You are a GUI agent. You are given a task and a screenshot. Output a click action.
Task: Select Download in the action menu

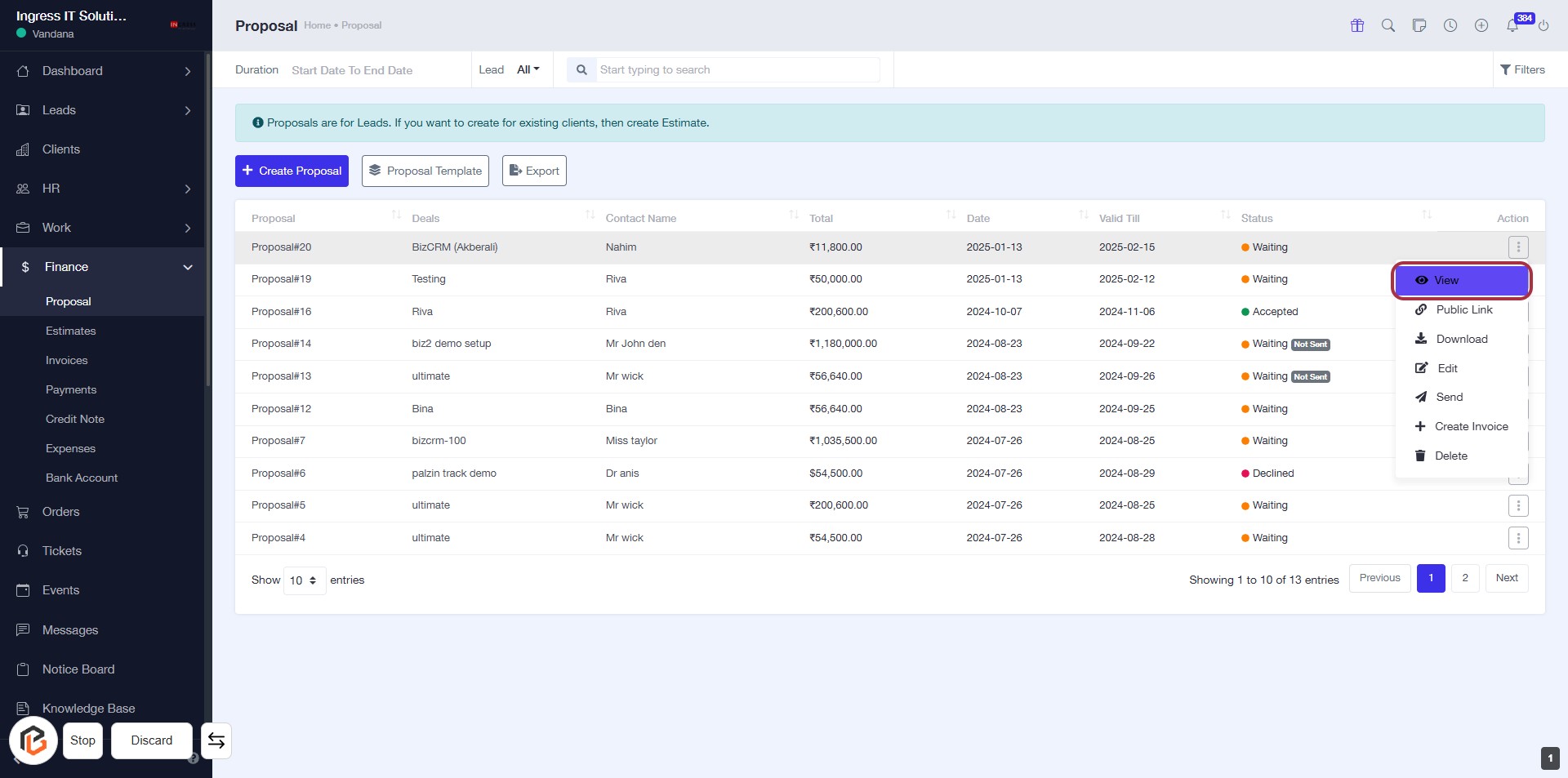1461,339
